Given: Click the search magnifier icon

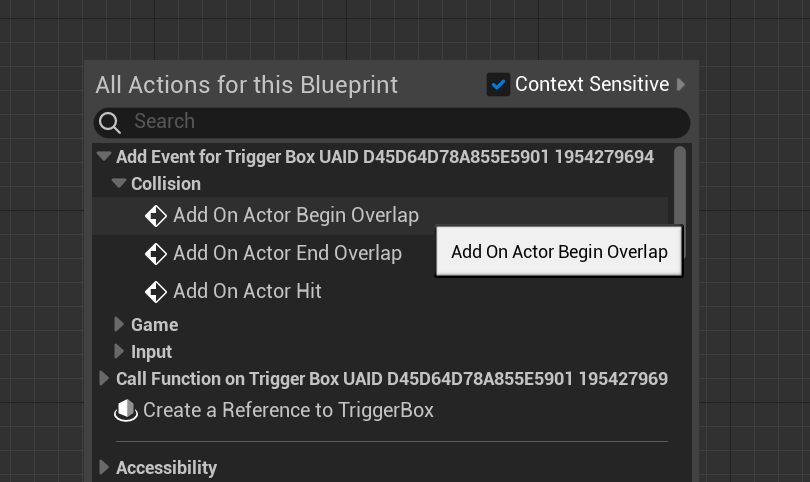Looking at the screenshot, I should (x=110, y=122).
